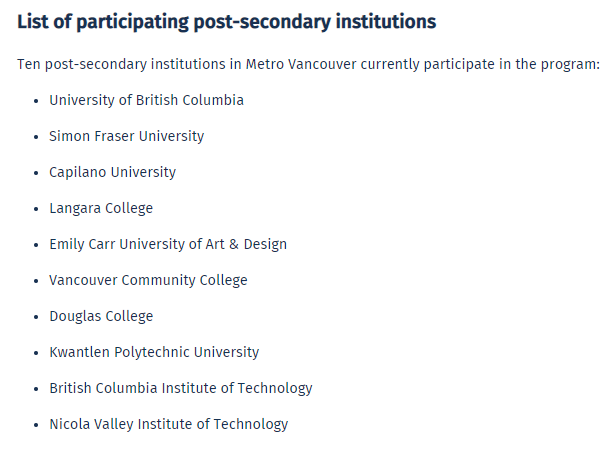Click the bullet point before Langara College
This screenshot has width=604, height=458.
[x=36, y=209]
